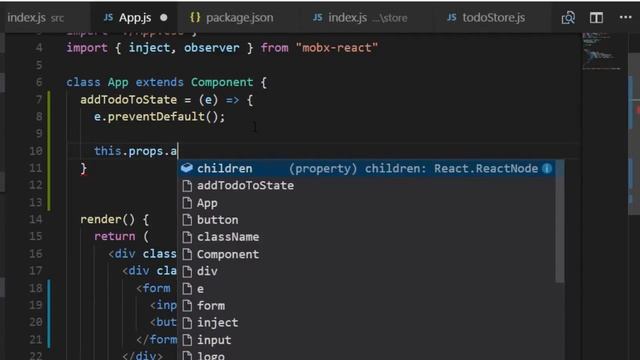Click the observer import name
The height and width of the screenshot is (360, 640).
(x=211, y=48)
